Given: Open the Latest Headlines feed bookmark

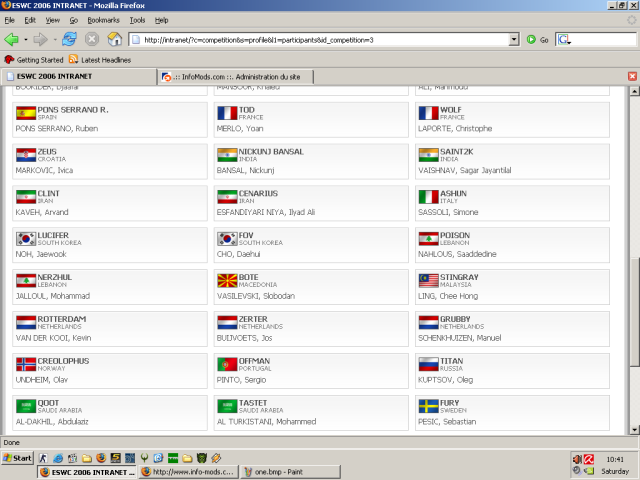Looking at the screenshot, I should (100, 60).
